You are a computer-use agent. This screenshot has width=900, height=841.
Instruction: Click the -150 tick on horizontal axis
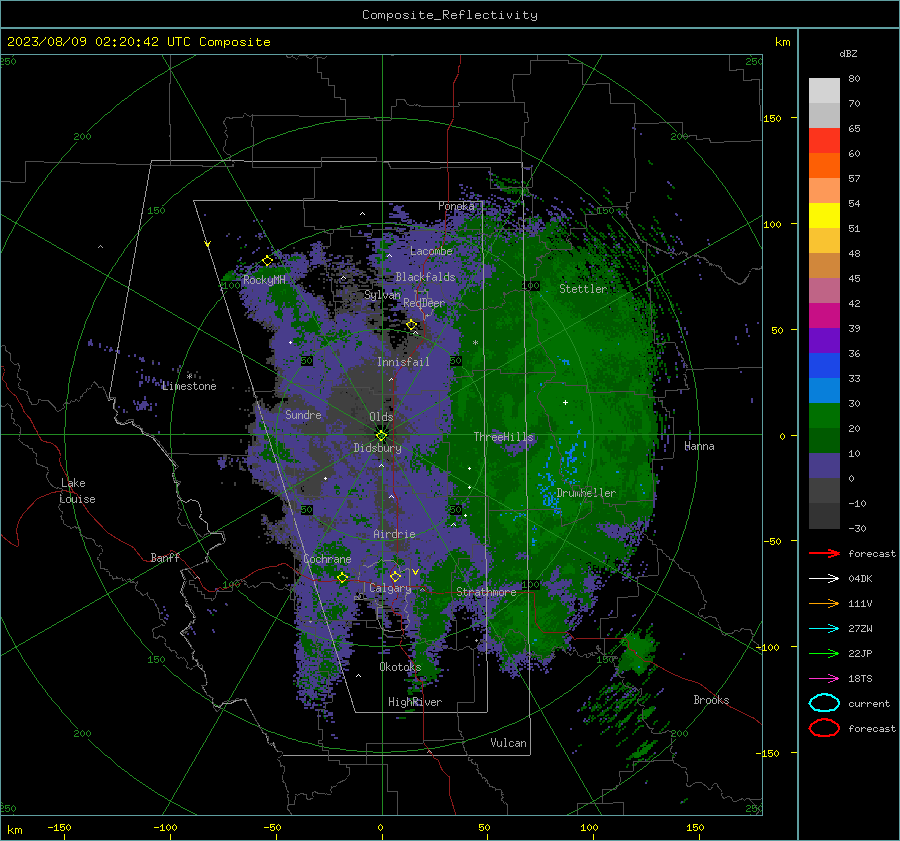click(59, 827)
